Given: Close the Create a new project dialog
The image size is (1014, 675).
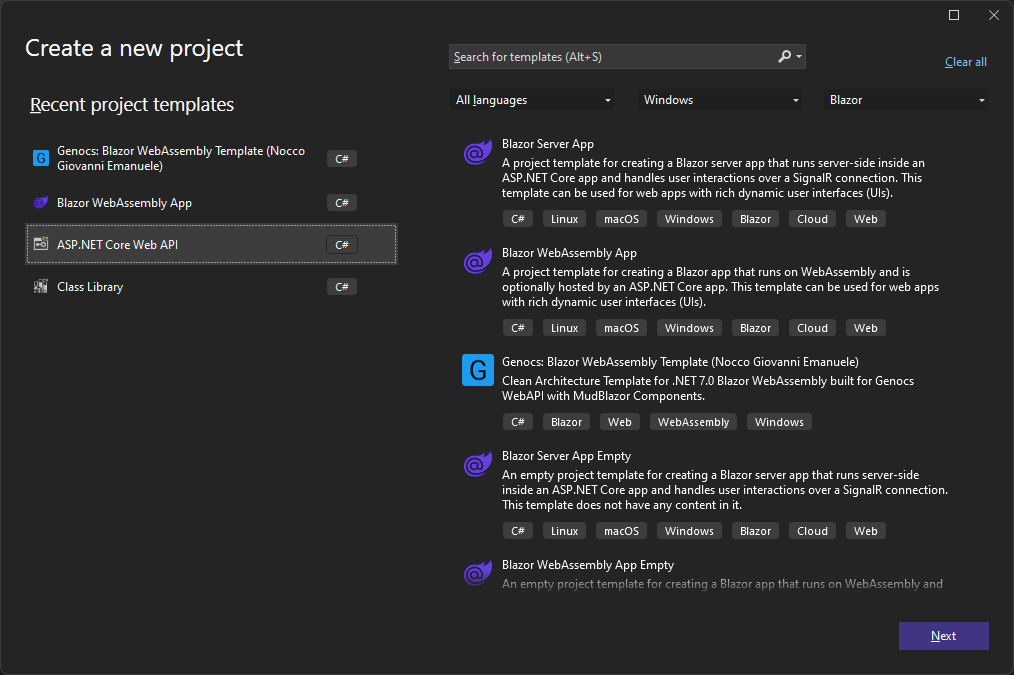Looking at the screenshot, I should click(993, 15).
